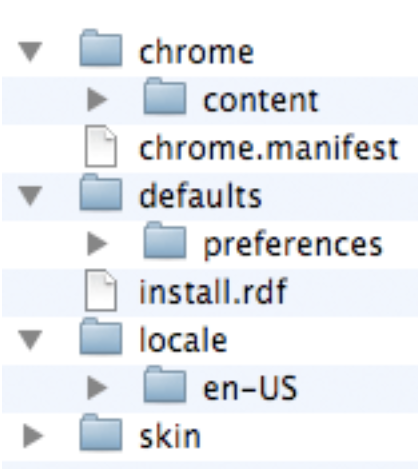Click the chrome folder icon

coord(101,48)
